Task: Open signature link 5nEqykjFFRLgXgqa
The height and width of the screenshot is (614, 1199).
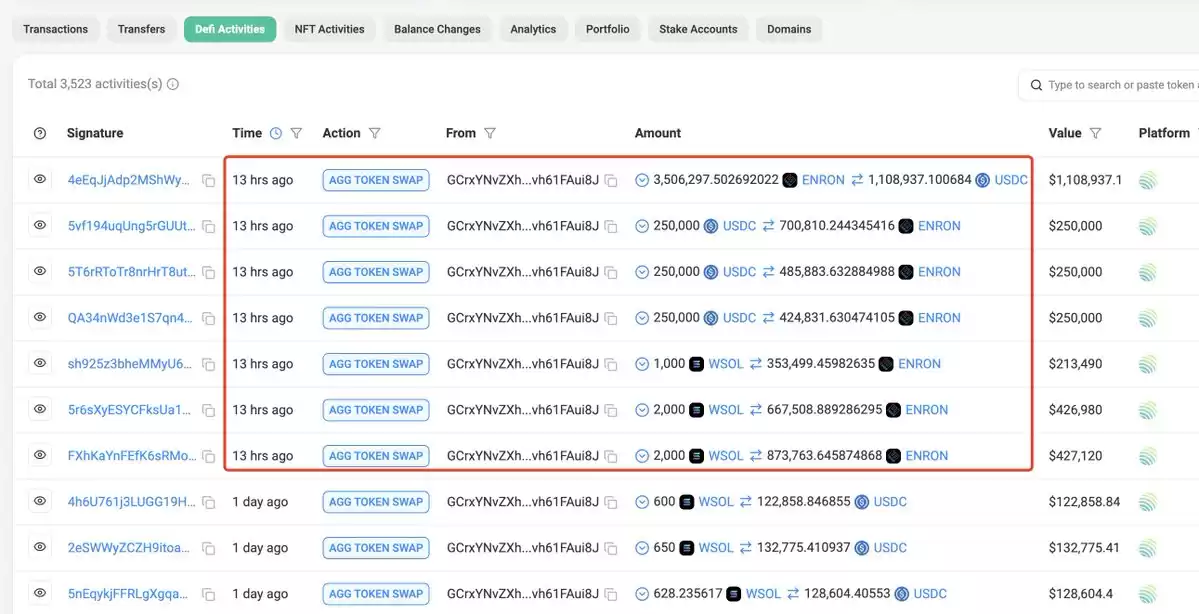Action: [x=128, y=594]
